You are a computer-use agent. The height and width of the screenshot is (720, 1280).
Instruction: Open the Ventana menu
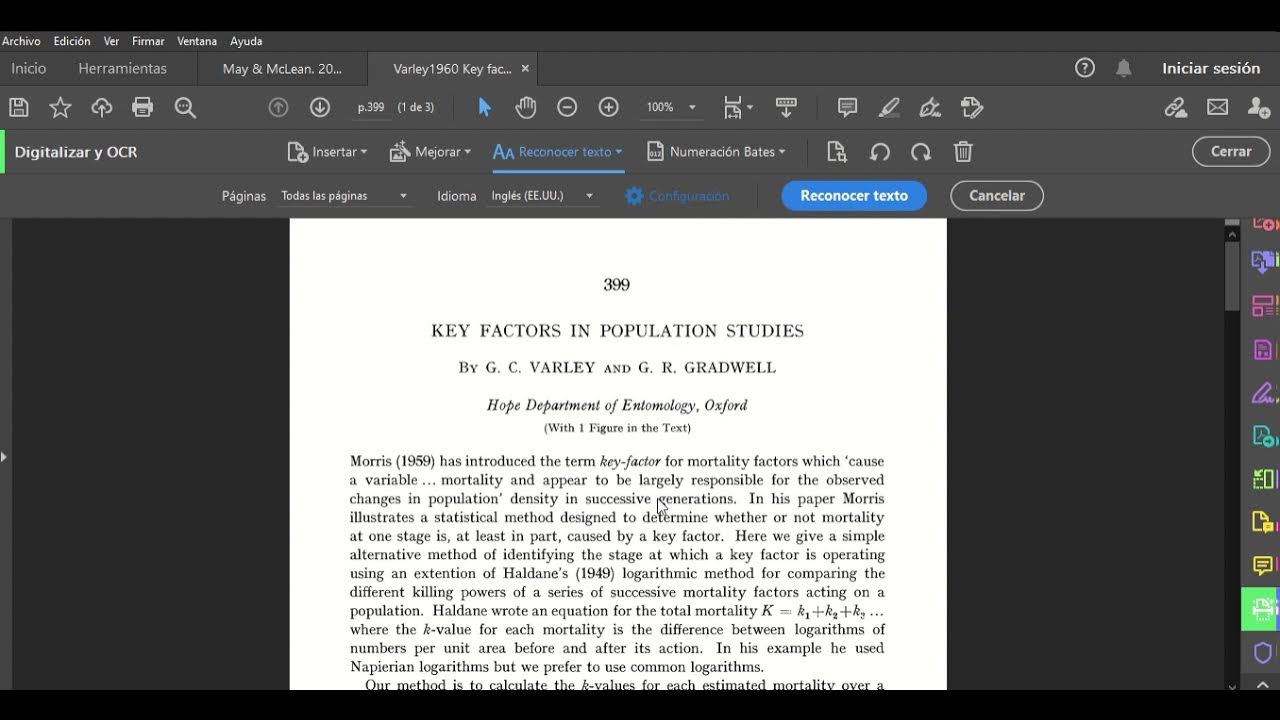tap(197, 41)
